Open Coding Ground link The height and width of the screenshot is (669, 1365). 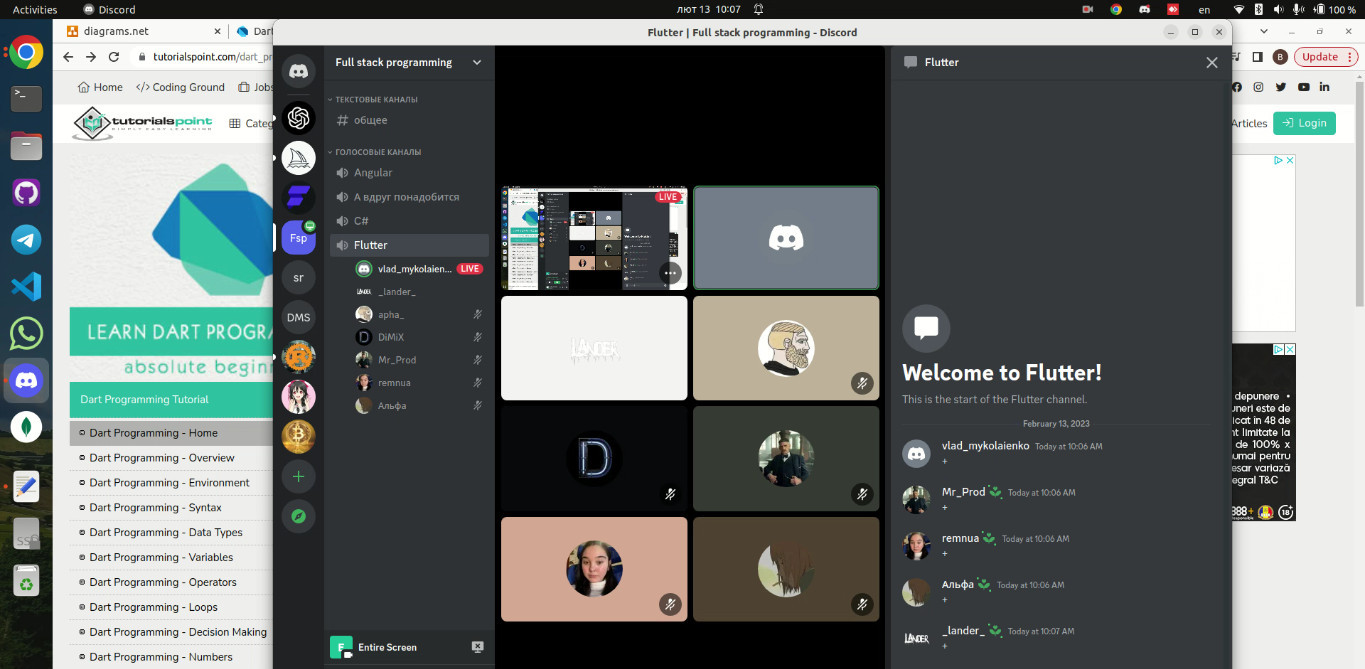[x=180, y=87]
